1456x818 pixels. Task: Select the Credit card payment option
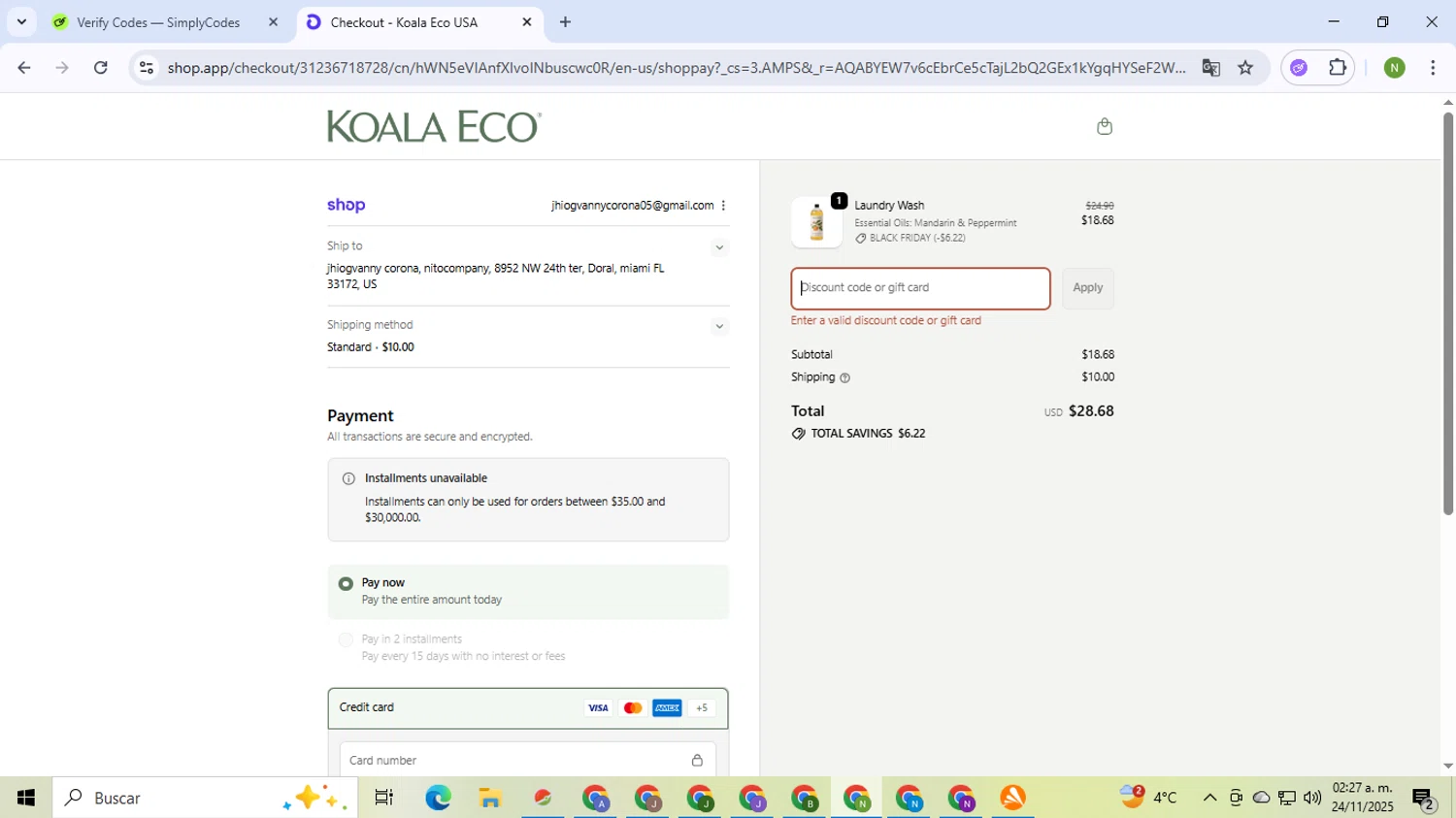pyautogui.click(x=528, y=708)
